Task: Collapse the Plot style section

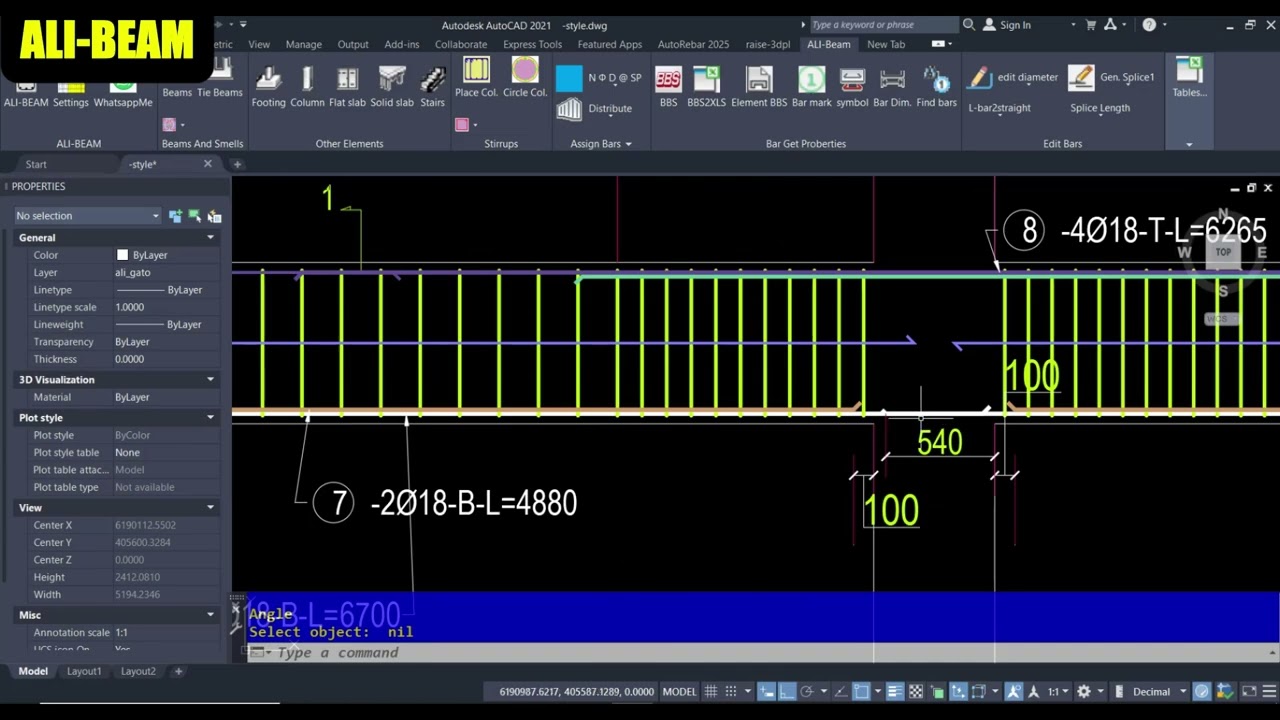Action: point(210,418)
